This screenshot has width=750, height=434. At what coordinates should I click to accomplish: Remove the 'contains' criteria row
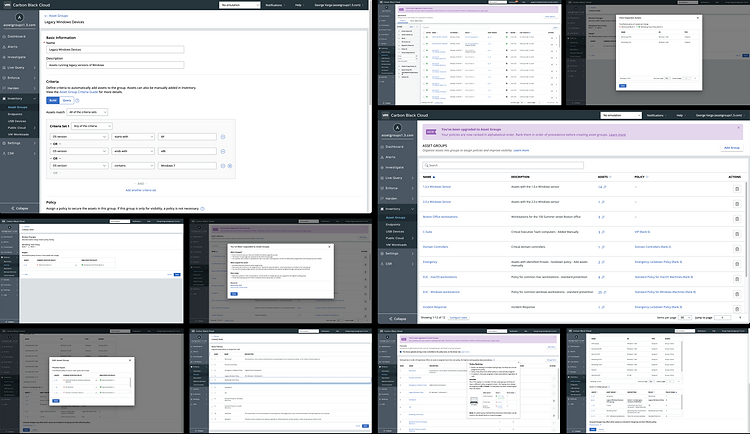[223, 166]
